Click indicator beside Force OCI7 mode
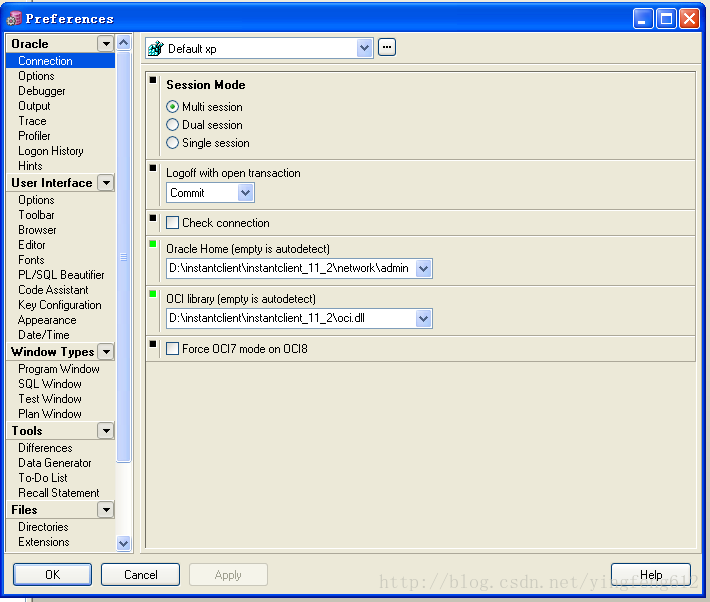Screen dimensions: 710x602 [x=153, y=344]
